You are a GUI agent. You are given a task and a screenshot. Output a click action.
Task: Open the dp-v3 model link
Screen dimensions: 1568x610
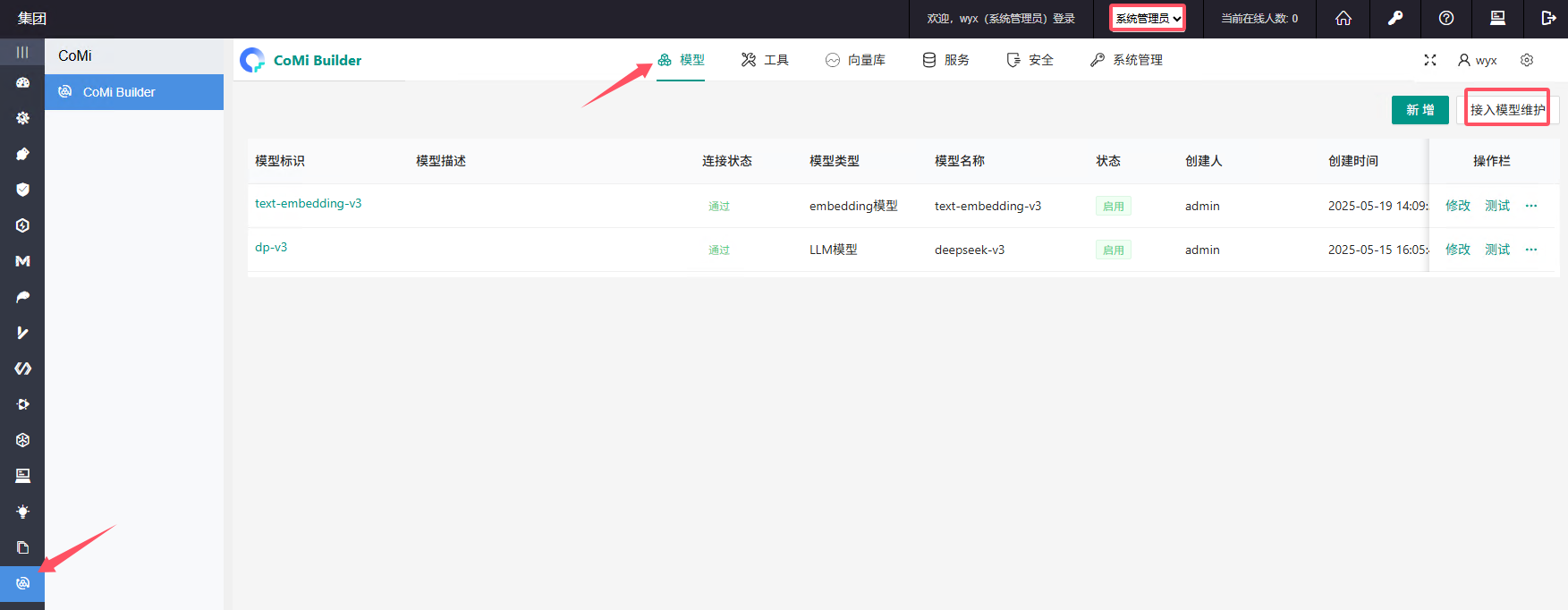(271, 247)
